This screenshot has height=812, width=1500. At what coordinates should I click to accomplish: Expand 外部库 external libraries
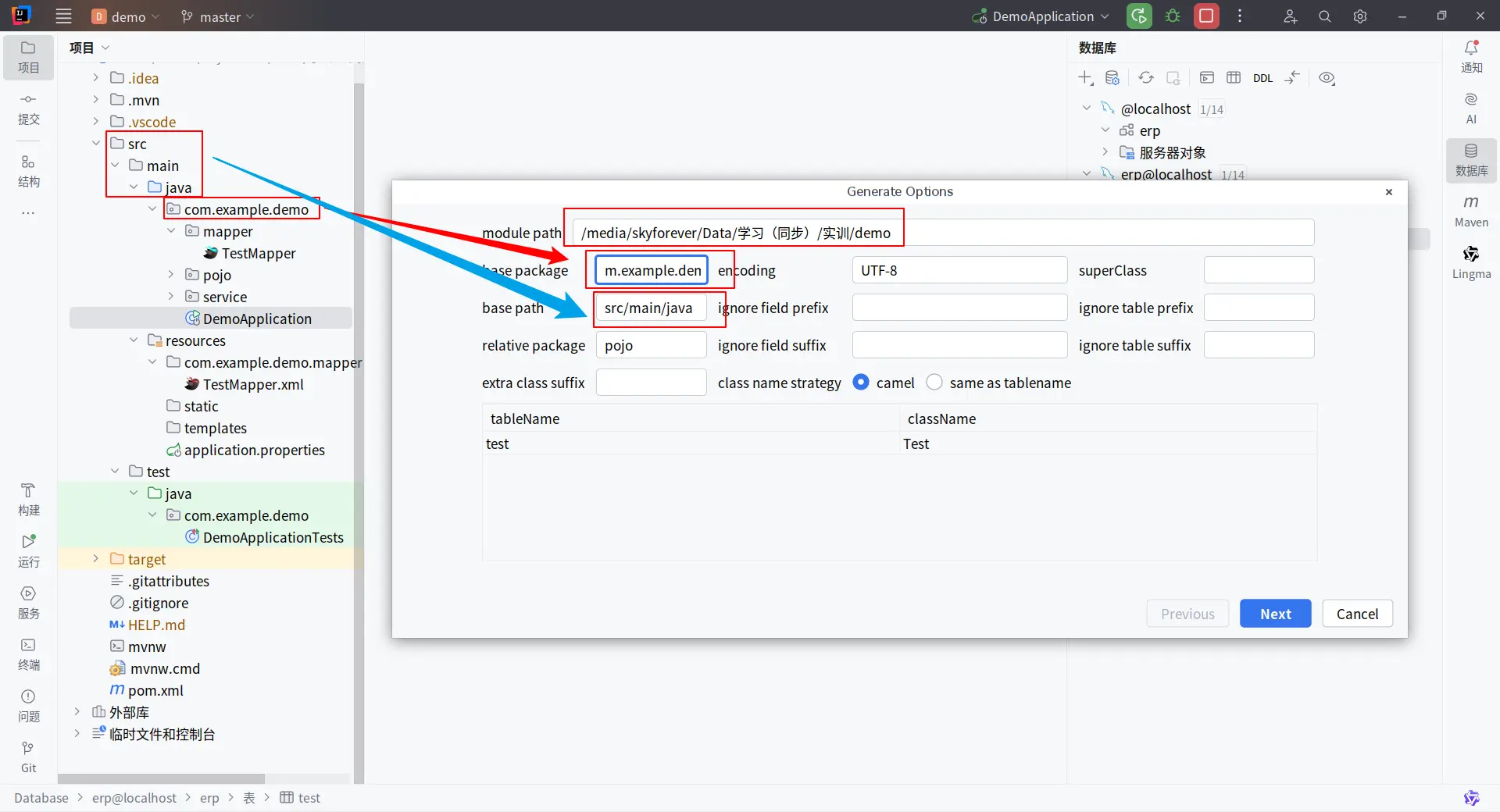click(x=77, y=712)
